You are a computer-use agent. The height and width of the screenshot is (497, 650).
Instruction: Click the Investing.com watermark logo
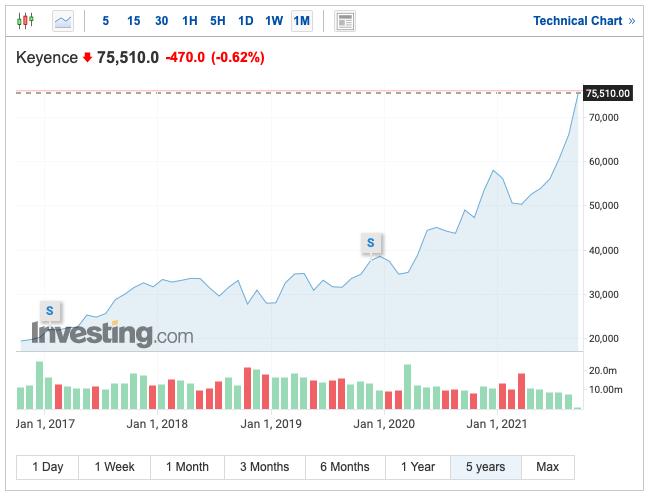[x=111, y=335]
